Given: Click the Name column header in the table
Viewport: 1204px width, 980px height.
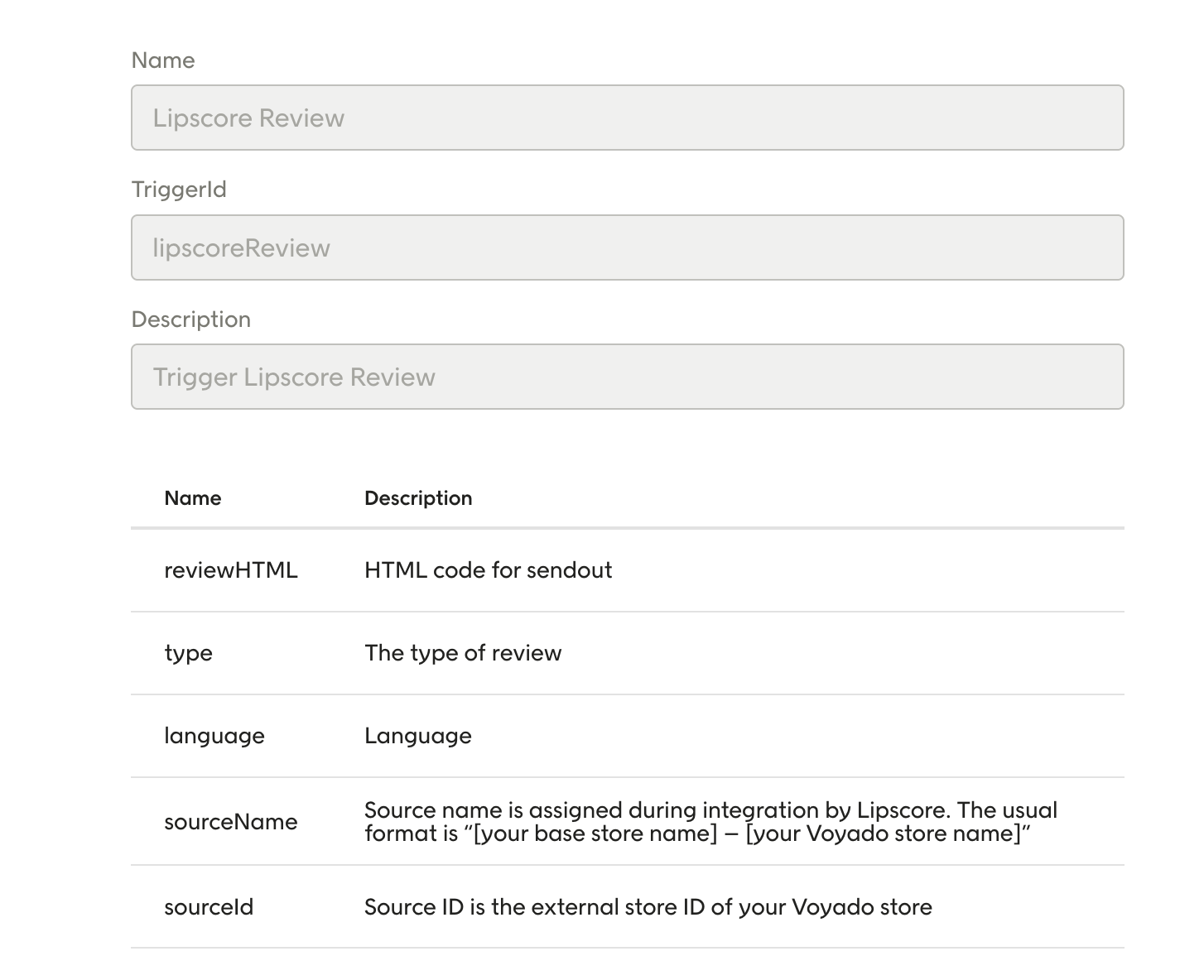Looking at the screenshot, I should (x=192, y=497).
